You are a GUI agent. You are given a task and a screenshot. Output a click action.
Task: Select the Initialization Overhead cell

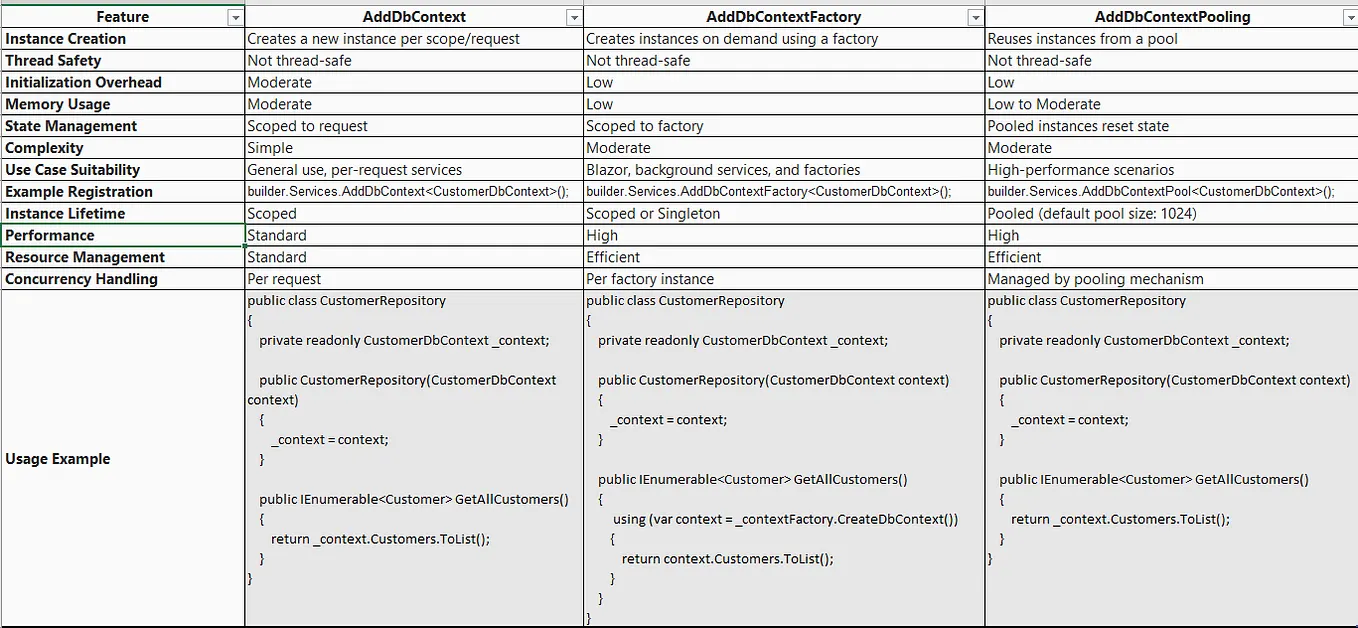tap(84, 82)
